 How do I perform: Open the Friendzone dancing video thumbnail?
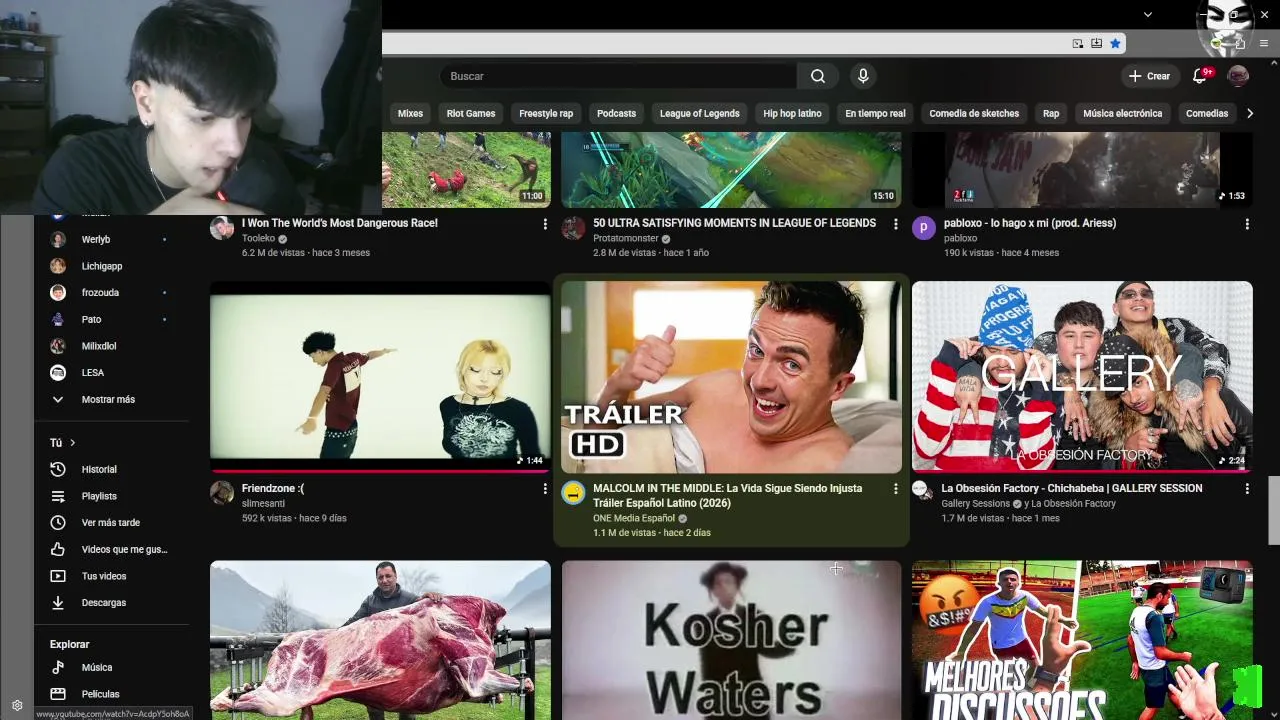(x=380, y=376)
